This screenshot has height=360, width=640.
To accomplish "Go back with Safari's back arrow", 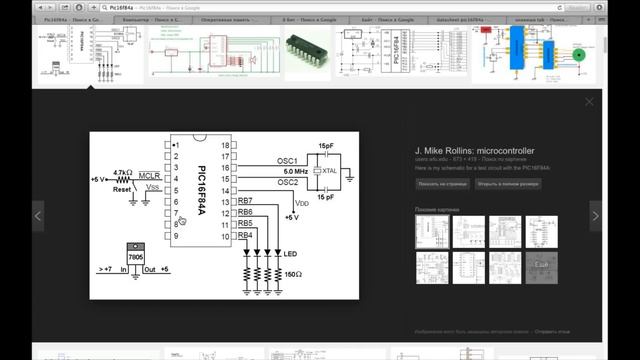I will [40, 8].
